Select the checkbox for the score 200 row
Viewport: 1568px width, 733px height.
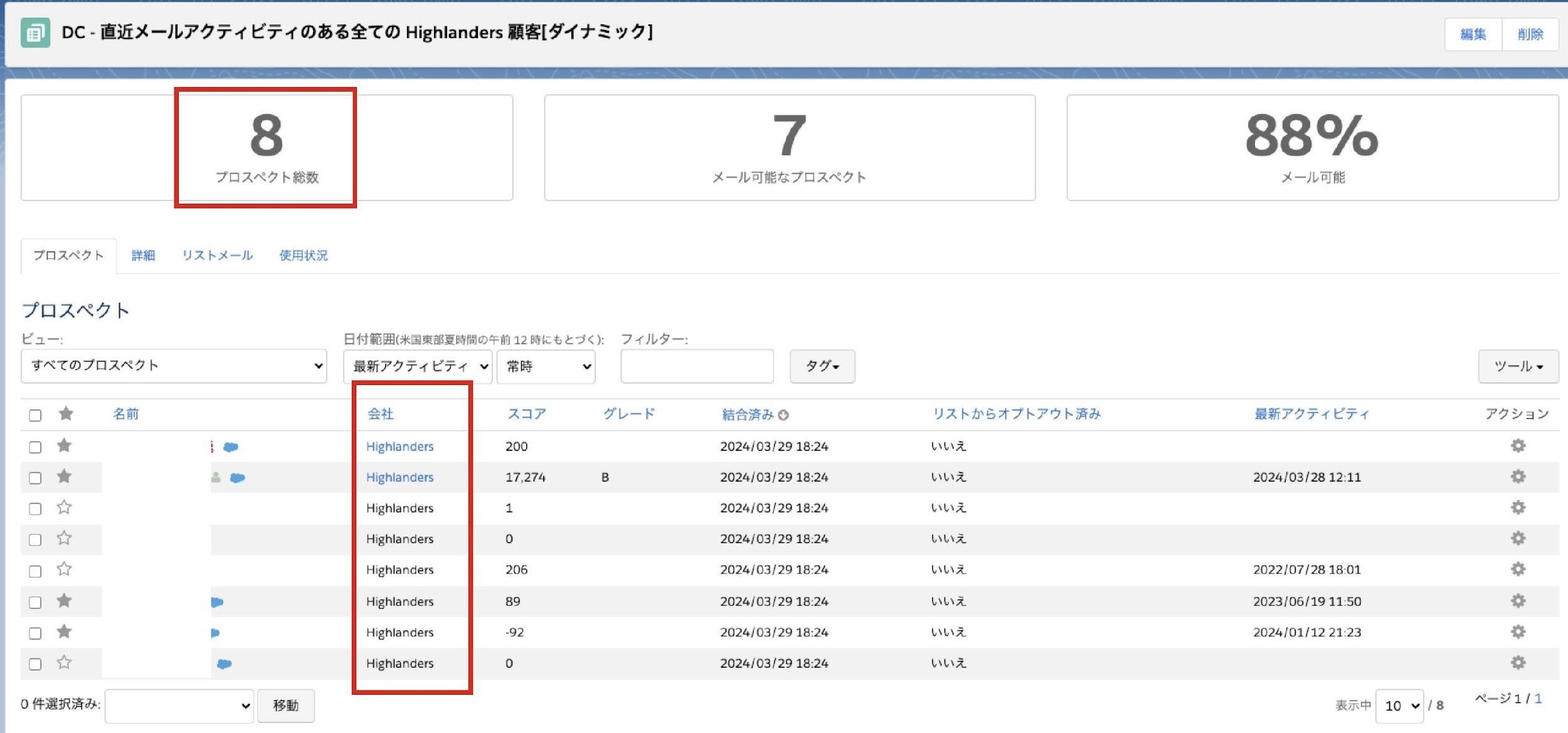tap(35, 447)
